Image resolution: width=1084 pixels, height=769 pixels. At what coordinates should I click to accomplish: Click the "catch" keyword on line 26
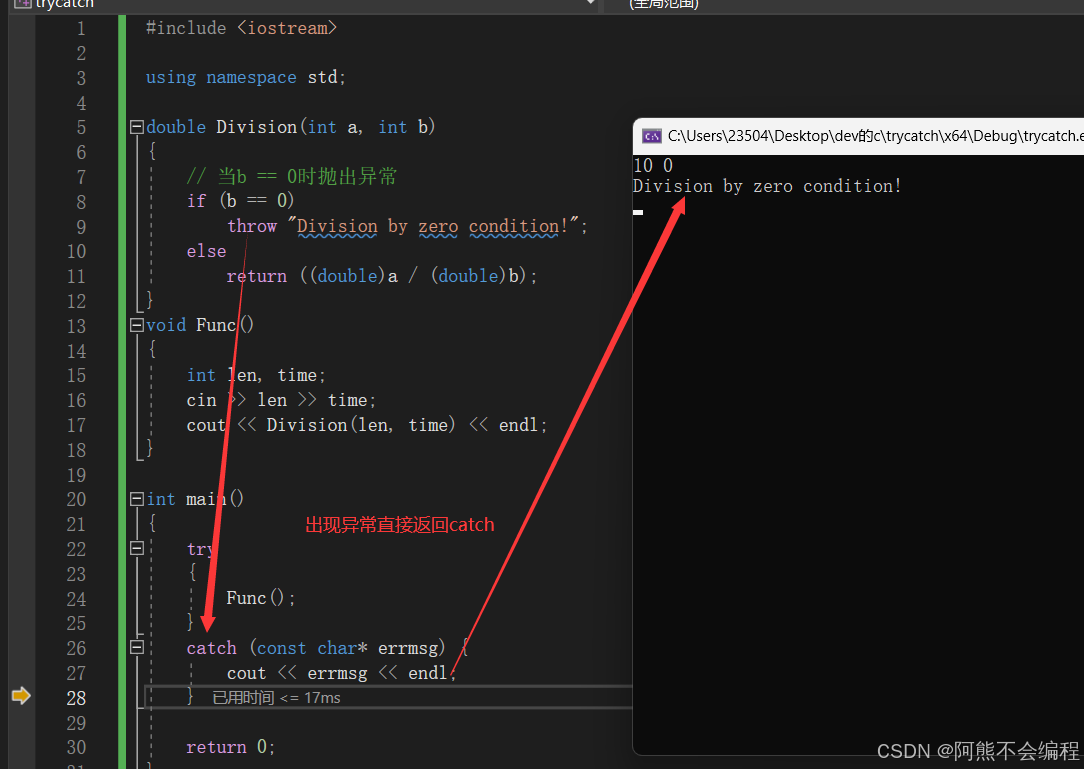[x=212, y=648]
